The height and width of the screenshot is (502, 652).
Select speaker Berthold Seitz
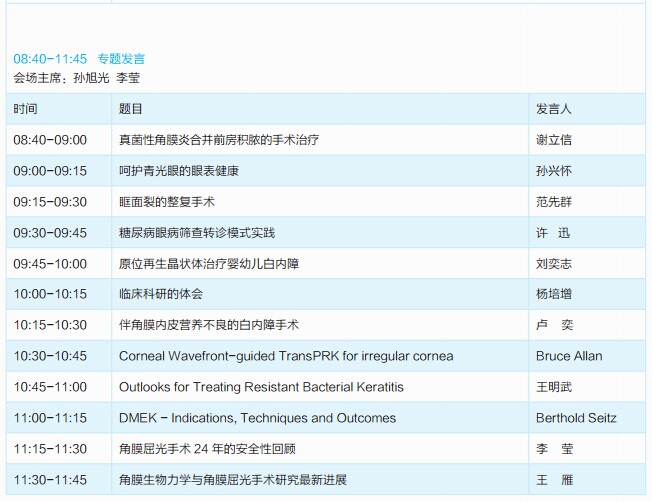tap(576, 418)
